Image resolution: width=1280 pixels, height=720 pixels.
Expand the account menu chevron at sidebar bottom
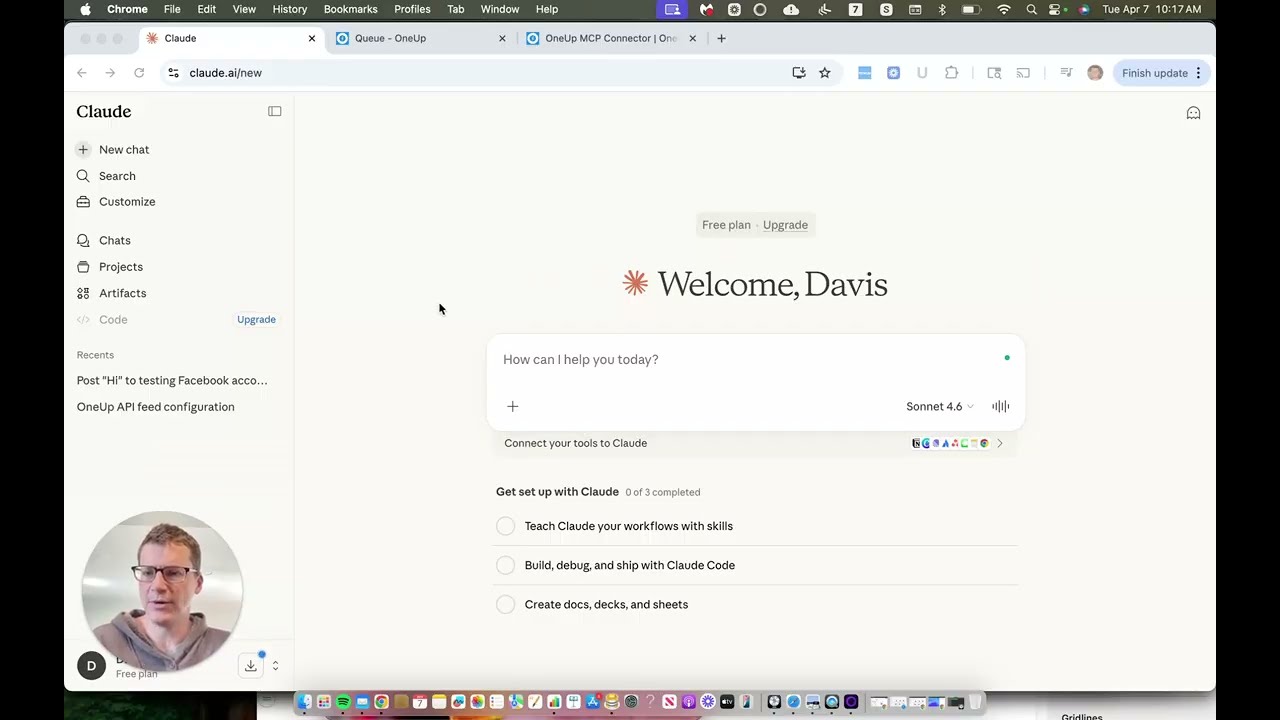[275, 665]
